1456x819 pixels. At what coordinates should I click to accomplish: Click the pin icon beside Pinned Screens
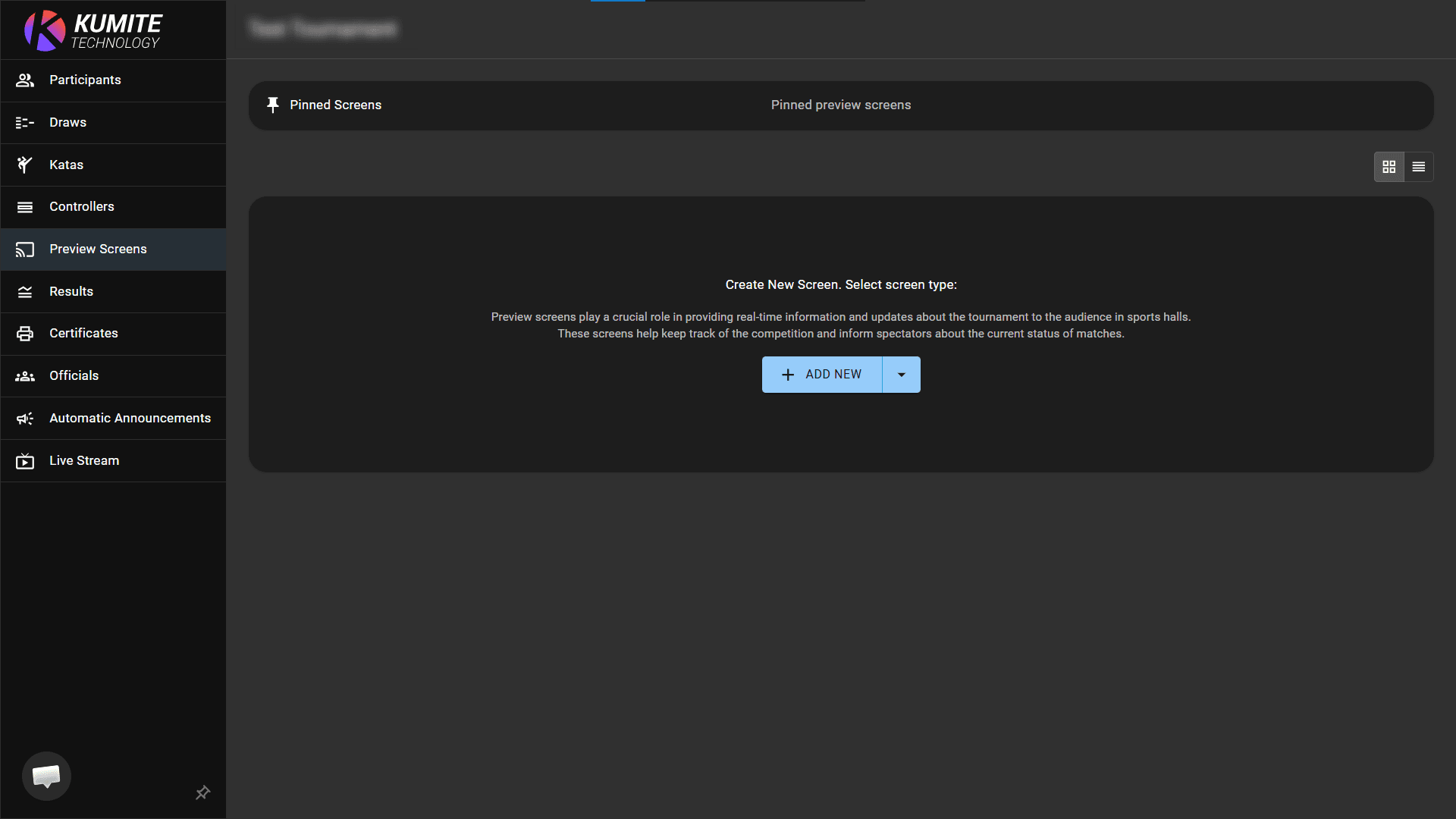273,105
